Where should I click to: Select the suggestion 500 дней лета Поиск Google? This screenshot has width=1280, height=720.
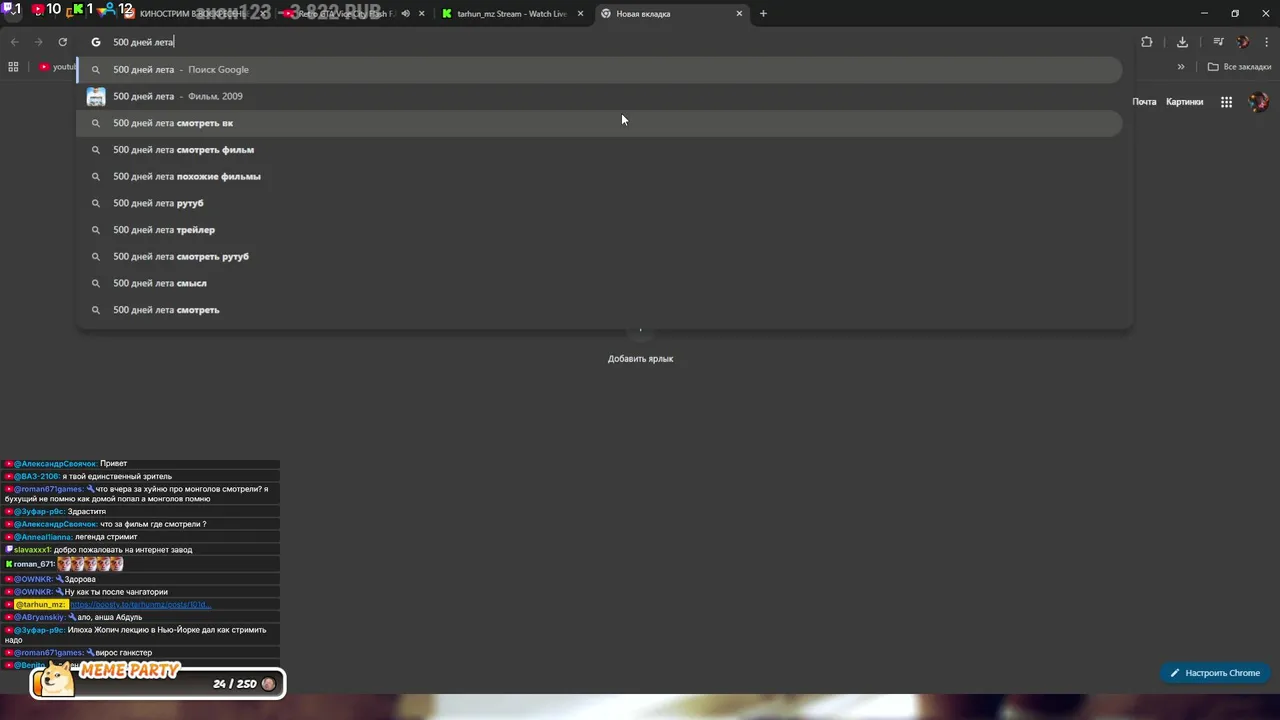click(x=600, y=70)
